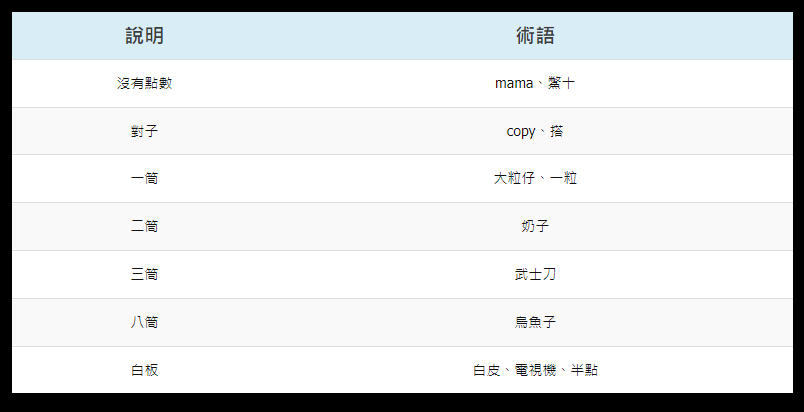Click the 術語 column header

tap(535, 36)
